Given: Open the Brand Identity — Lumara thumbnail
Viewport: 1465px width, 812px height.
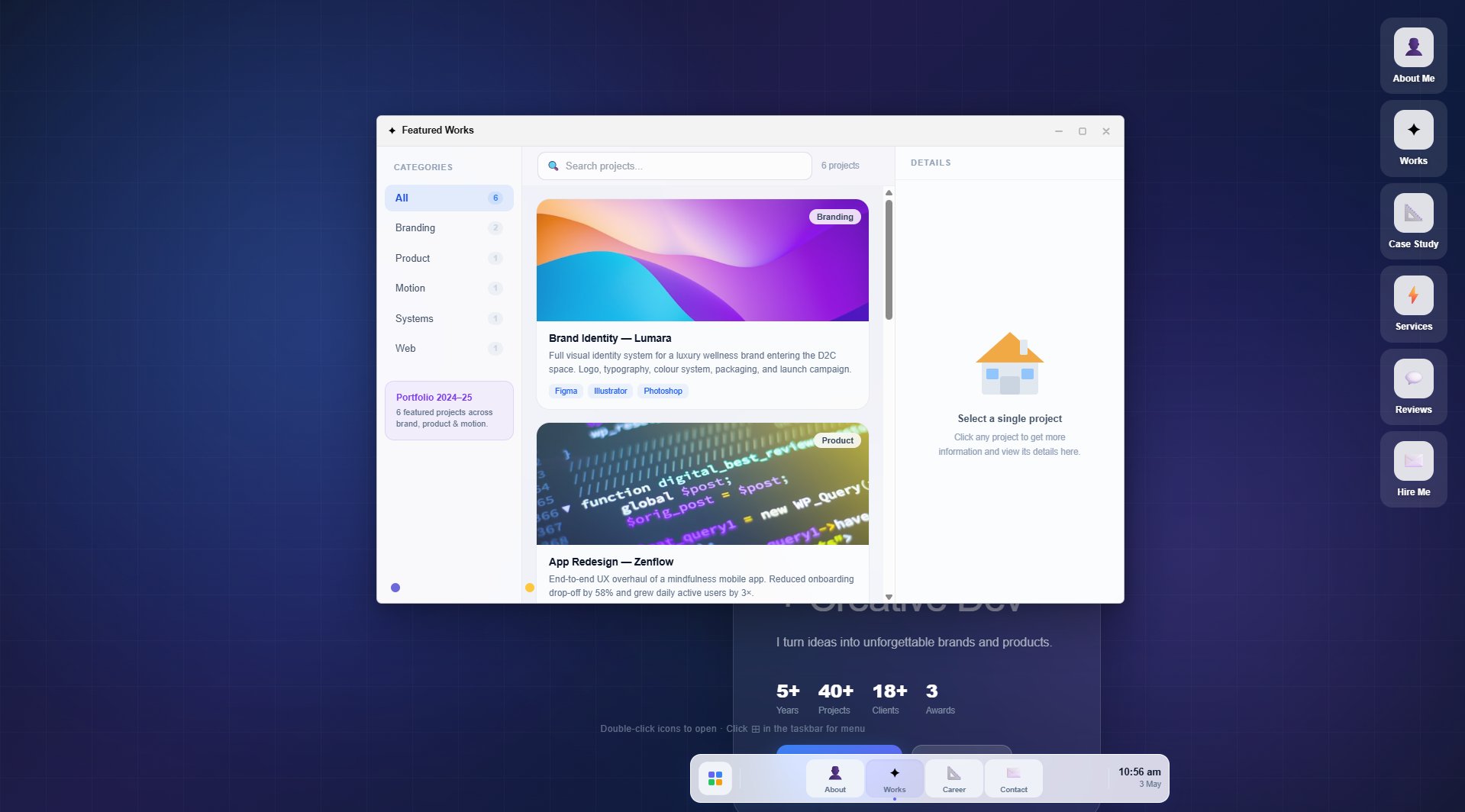Looking at the screenshot, I should pos(702,260).
